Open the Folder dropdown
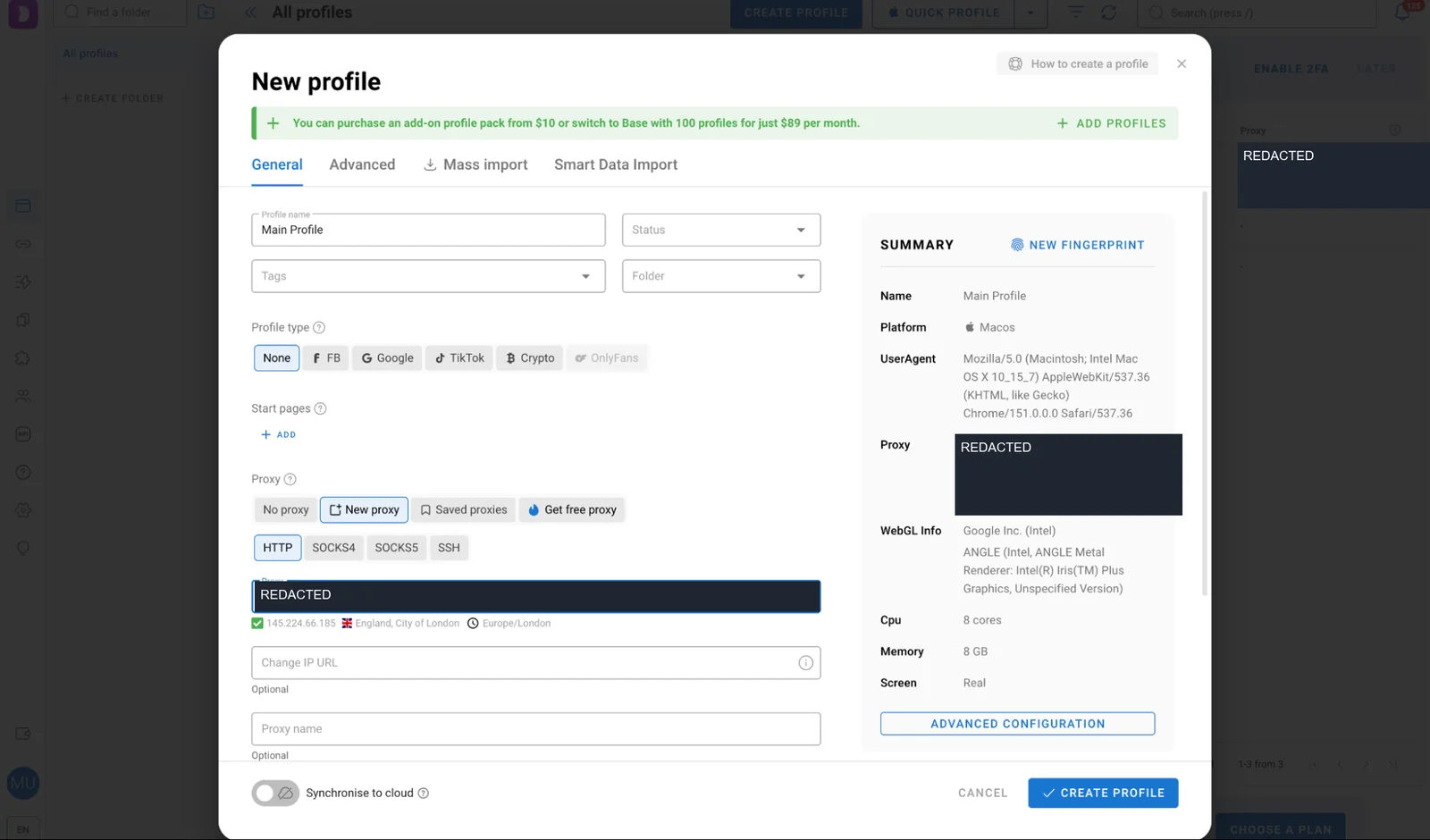Screen dimensions: 1430x840 pos(721,277)
